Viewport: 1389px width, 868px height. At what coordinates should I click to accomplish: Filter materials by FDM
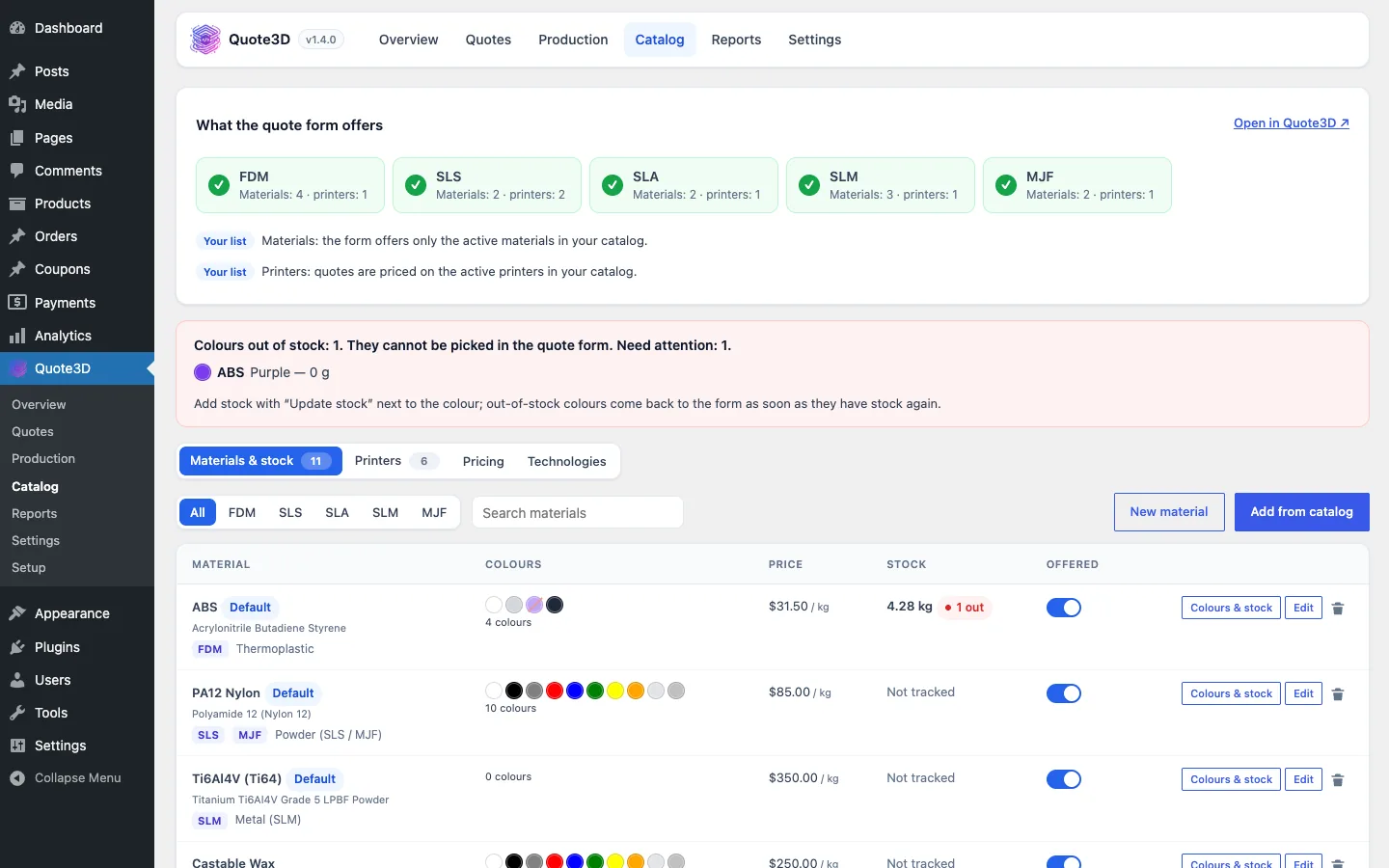tap(242, 512)
